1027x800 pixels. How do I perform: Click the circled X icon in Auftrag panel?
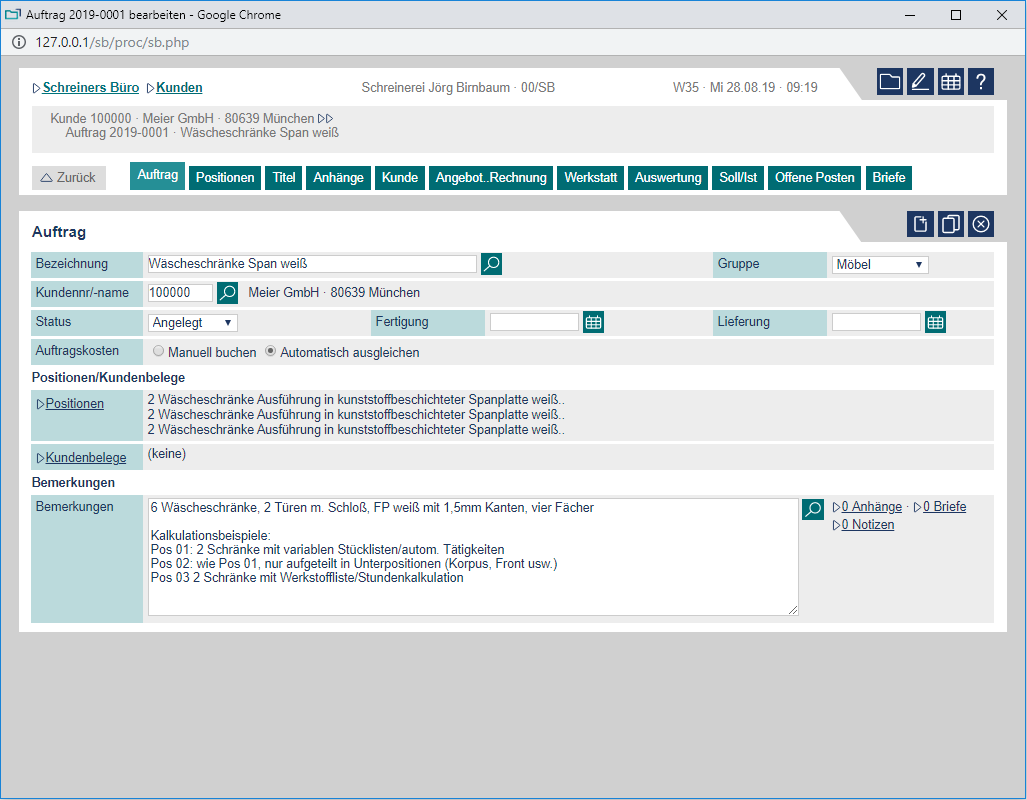[981, 224]
